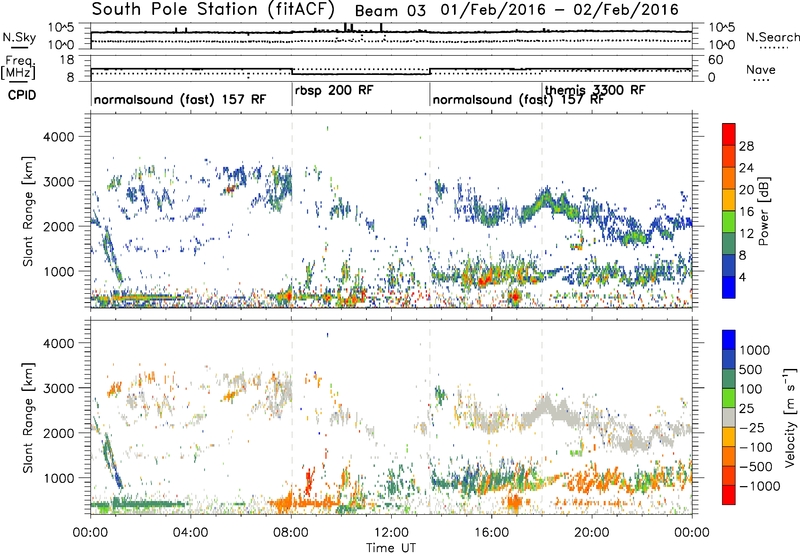The height and width of the screenshot is (554, 800).
Task: Click the '60' tick on Nave axis
Action: click(x=716, y=60)
